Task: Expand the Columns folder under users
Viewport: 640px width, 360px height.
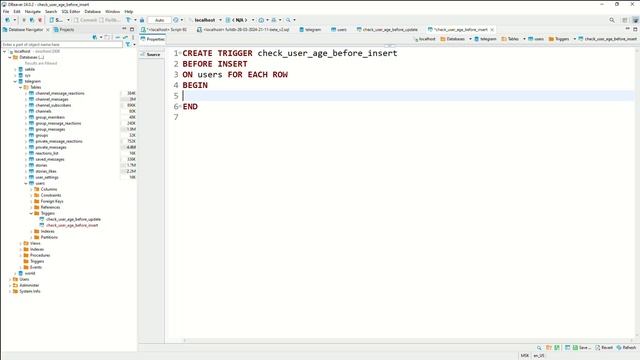Action: (x=31, y=189)
